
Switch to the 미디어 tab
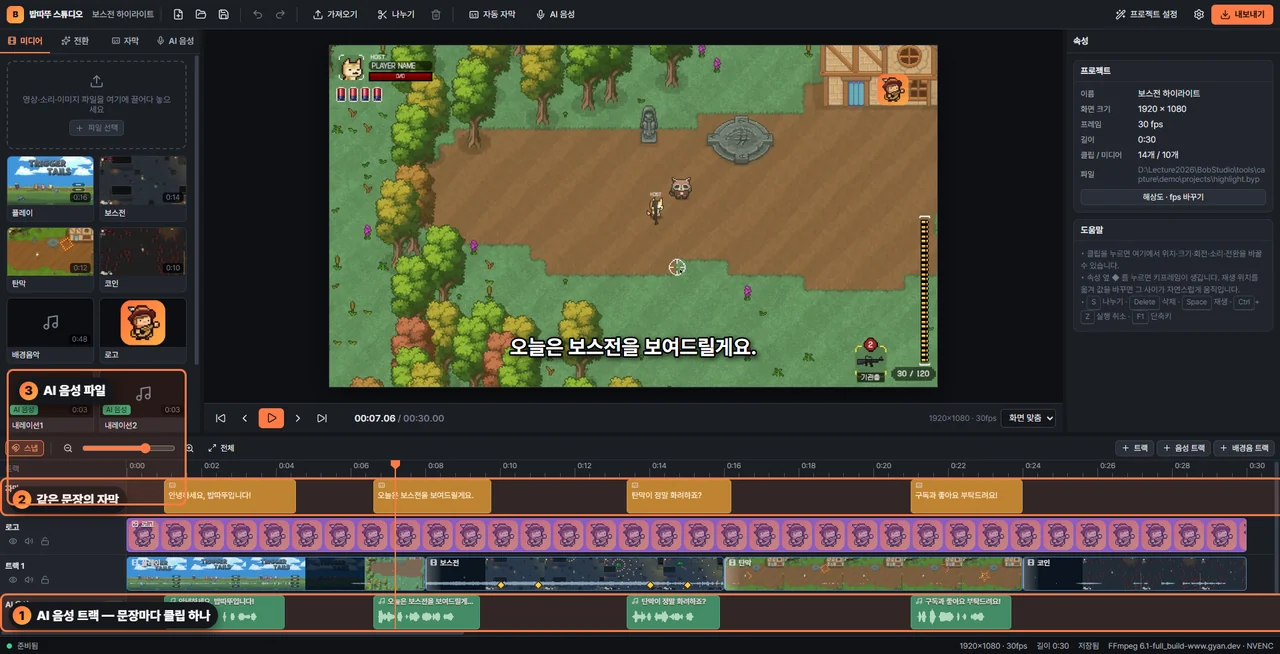click(25, 41)
